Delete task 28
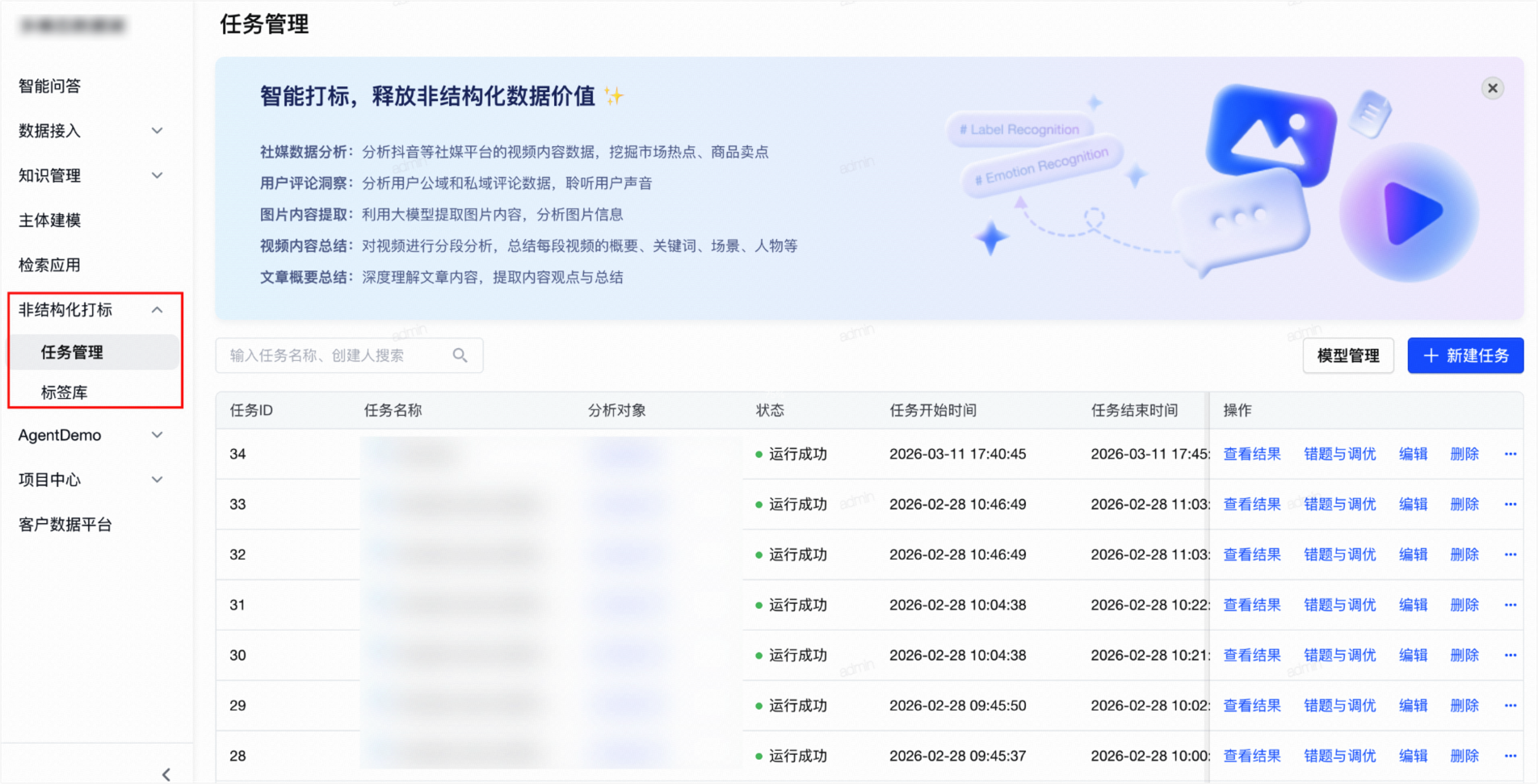 tap(1464, 756)
